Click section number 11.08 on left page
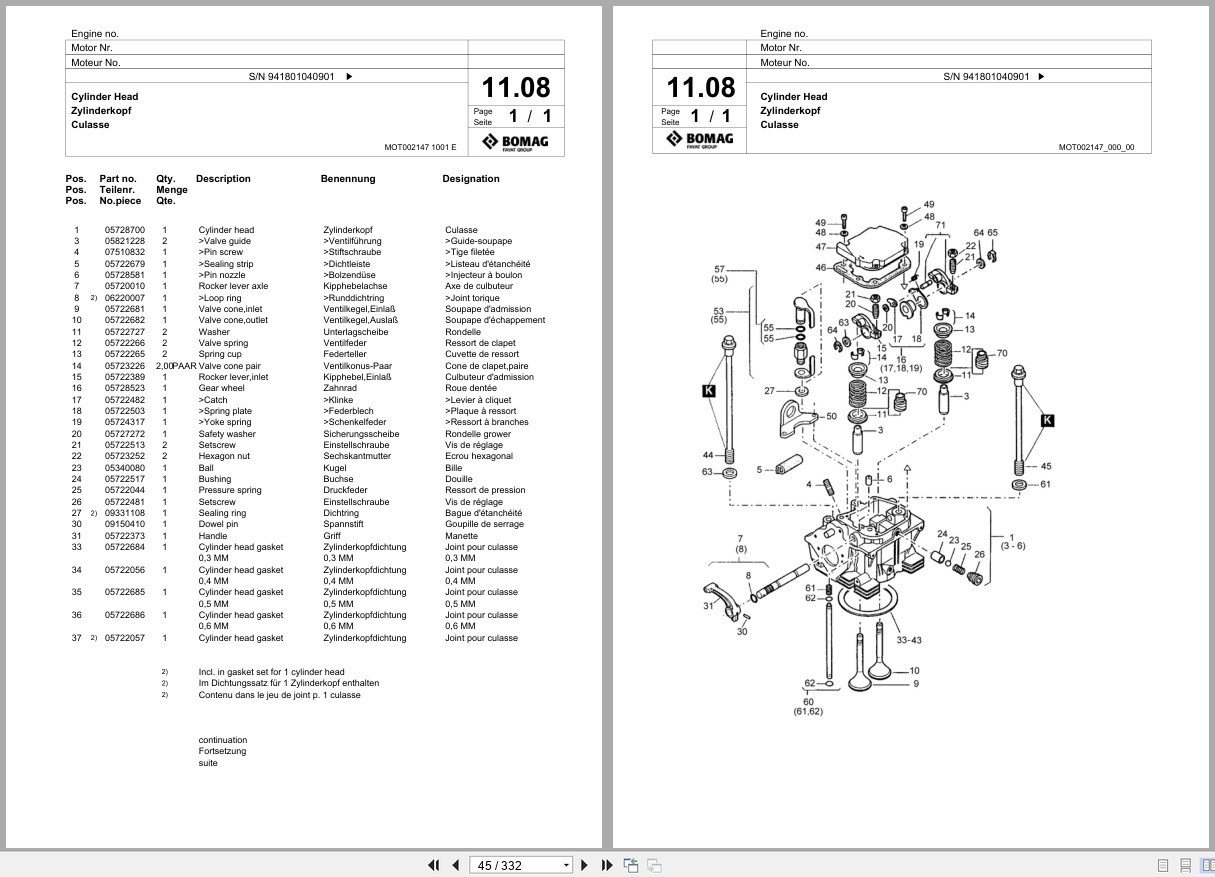The image size is (1215, 877). pos(516,87)
